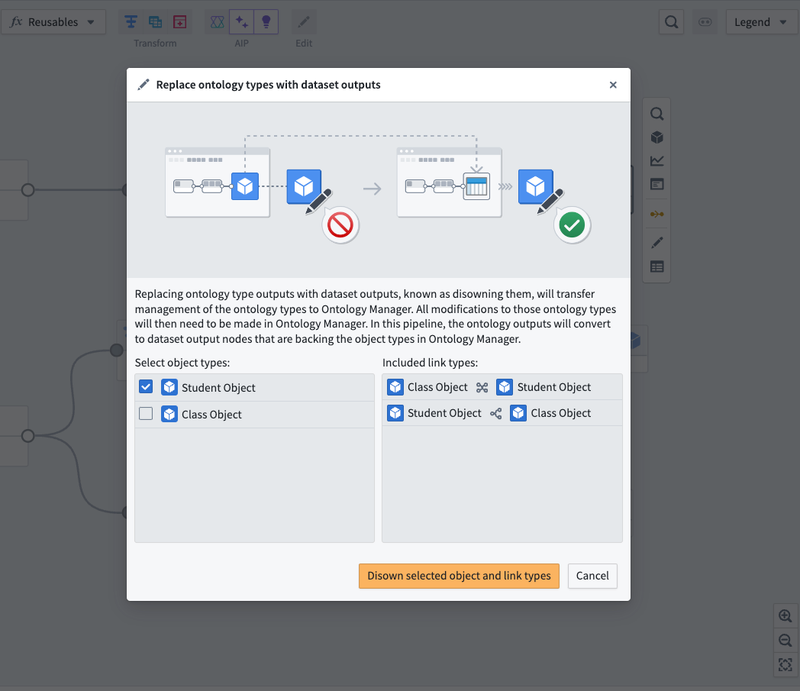Open the search tool in right sidebar
The width and height of the screenshot is (800, 691).
point(657,114)
